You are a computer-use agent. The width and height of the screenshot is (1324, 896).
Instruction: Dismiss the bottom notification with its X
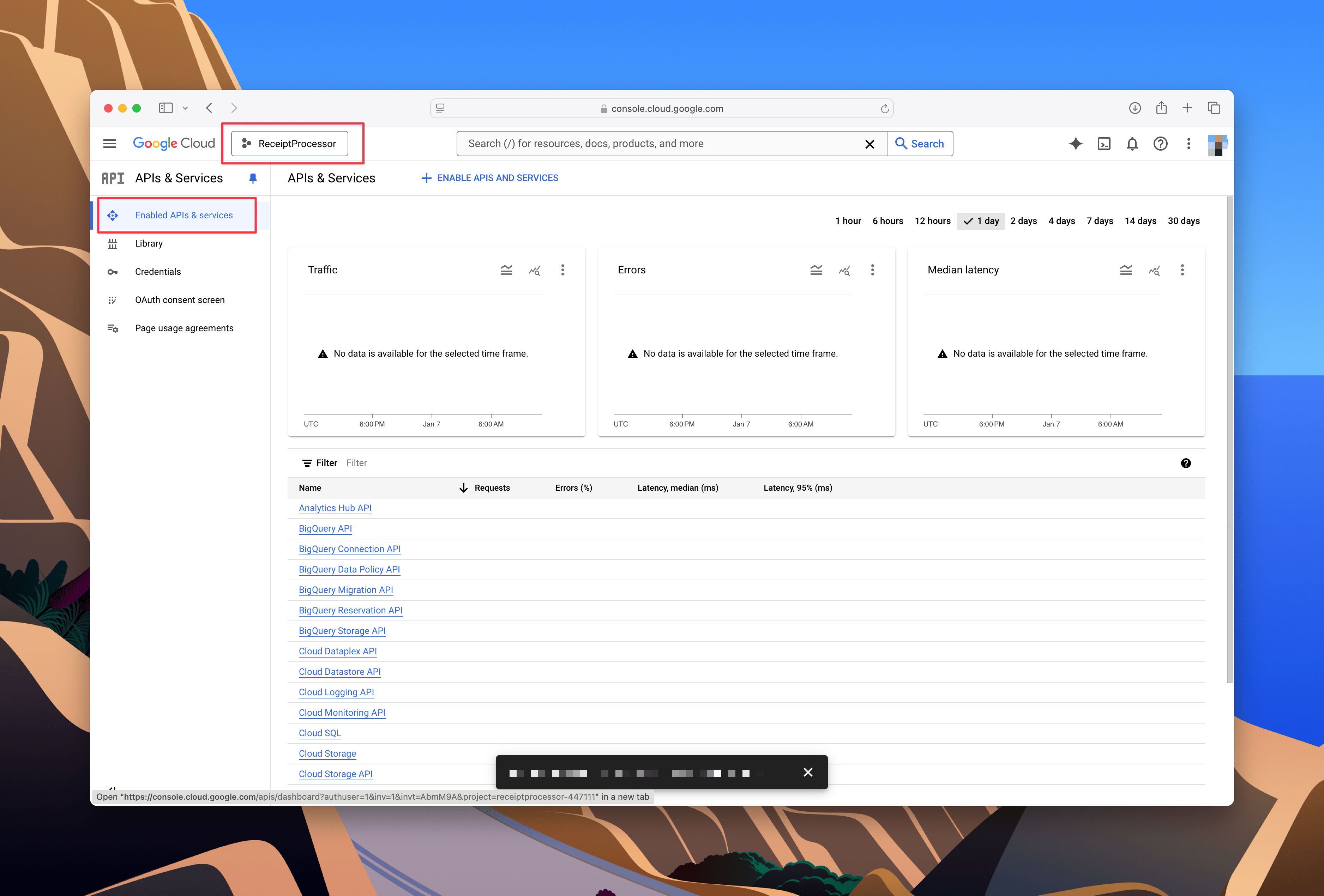click(808, 773)
